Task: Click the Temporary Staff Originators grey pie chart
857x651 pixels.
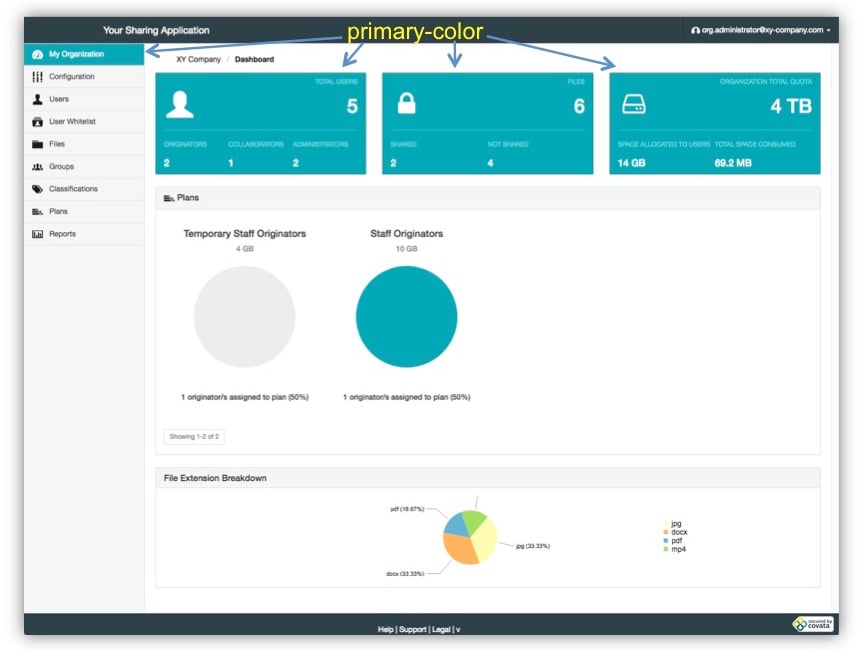Action: click(x=244, y=316)
